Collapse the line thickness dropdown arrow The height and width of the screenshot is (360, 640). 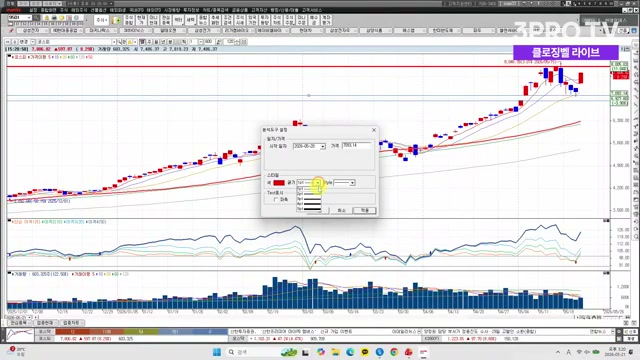tap(318, 183)
